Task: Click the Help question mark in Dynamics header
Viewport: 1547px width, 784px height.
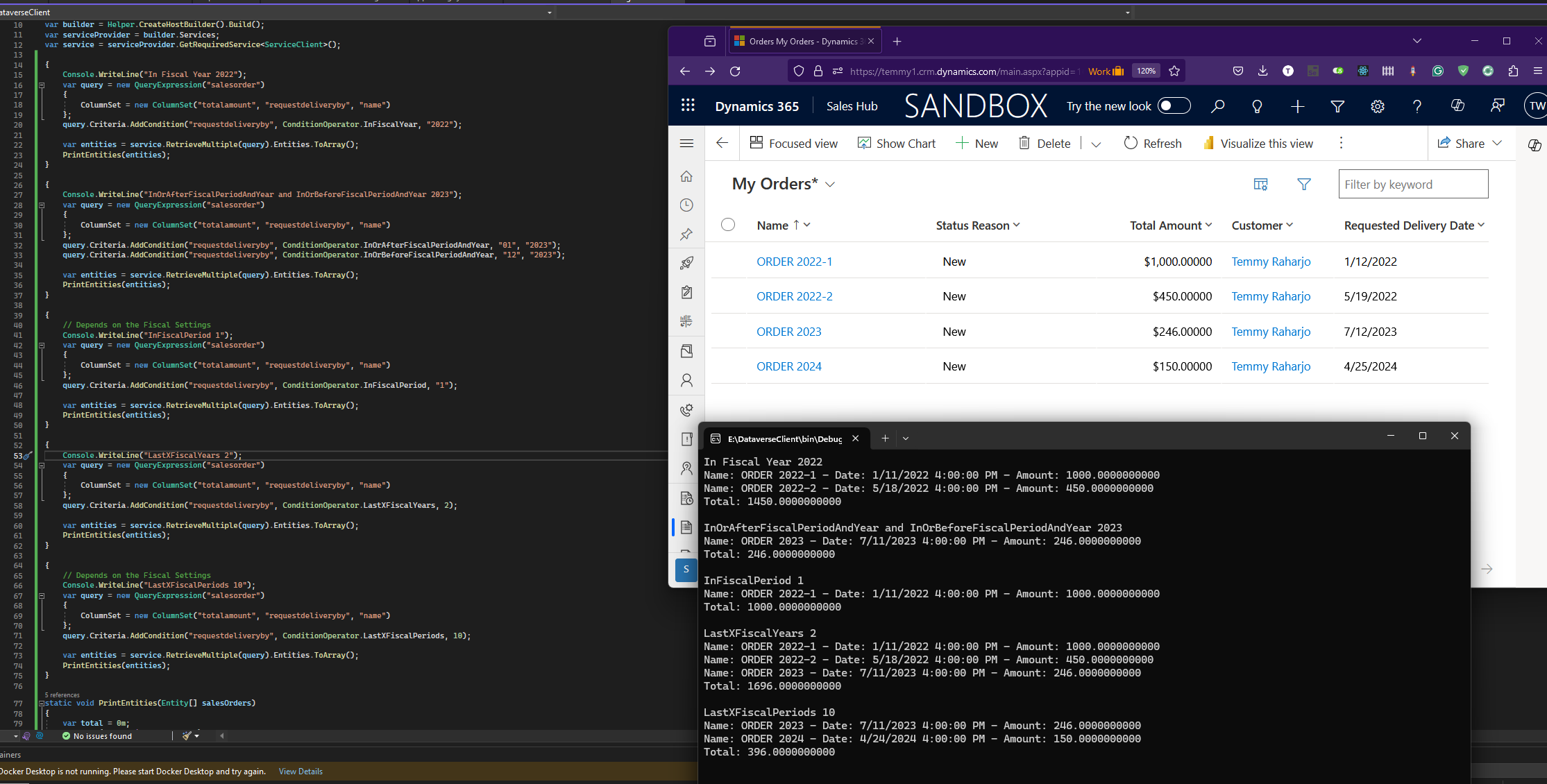Action: click(1417, 106)
